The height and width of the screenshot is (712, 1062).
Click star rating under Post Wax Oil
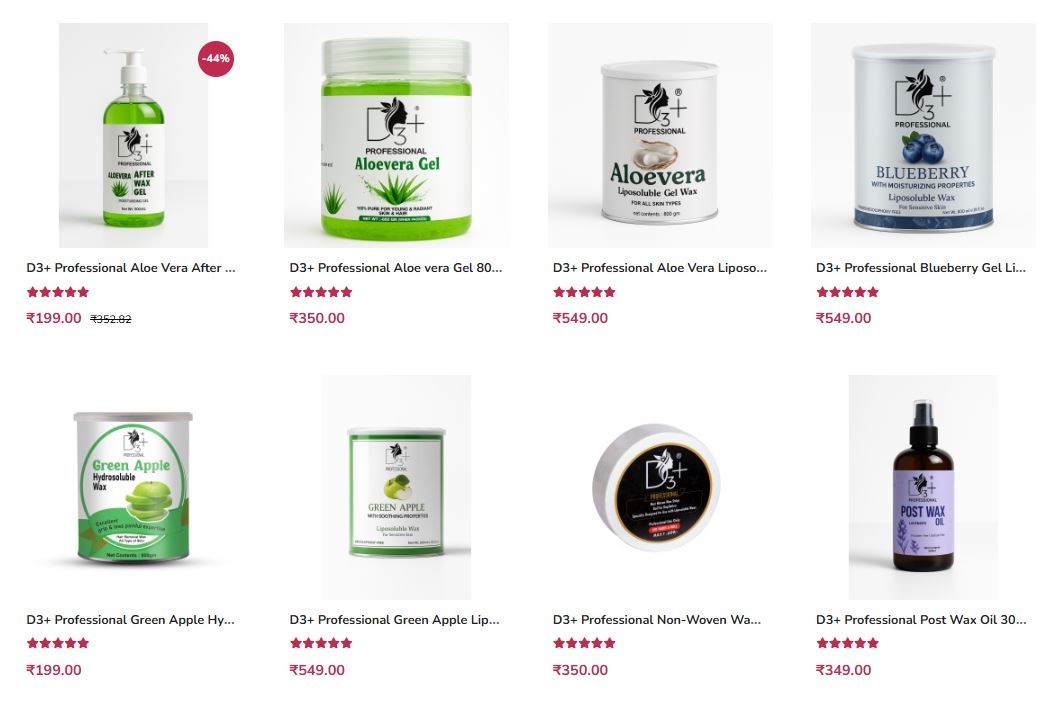click(847, 643)
